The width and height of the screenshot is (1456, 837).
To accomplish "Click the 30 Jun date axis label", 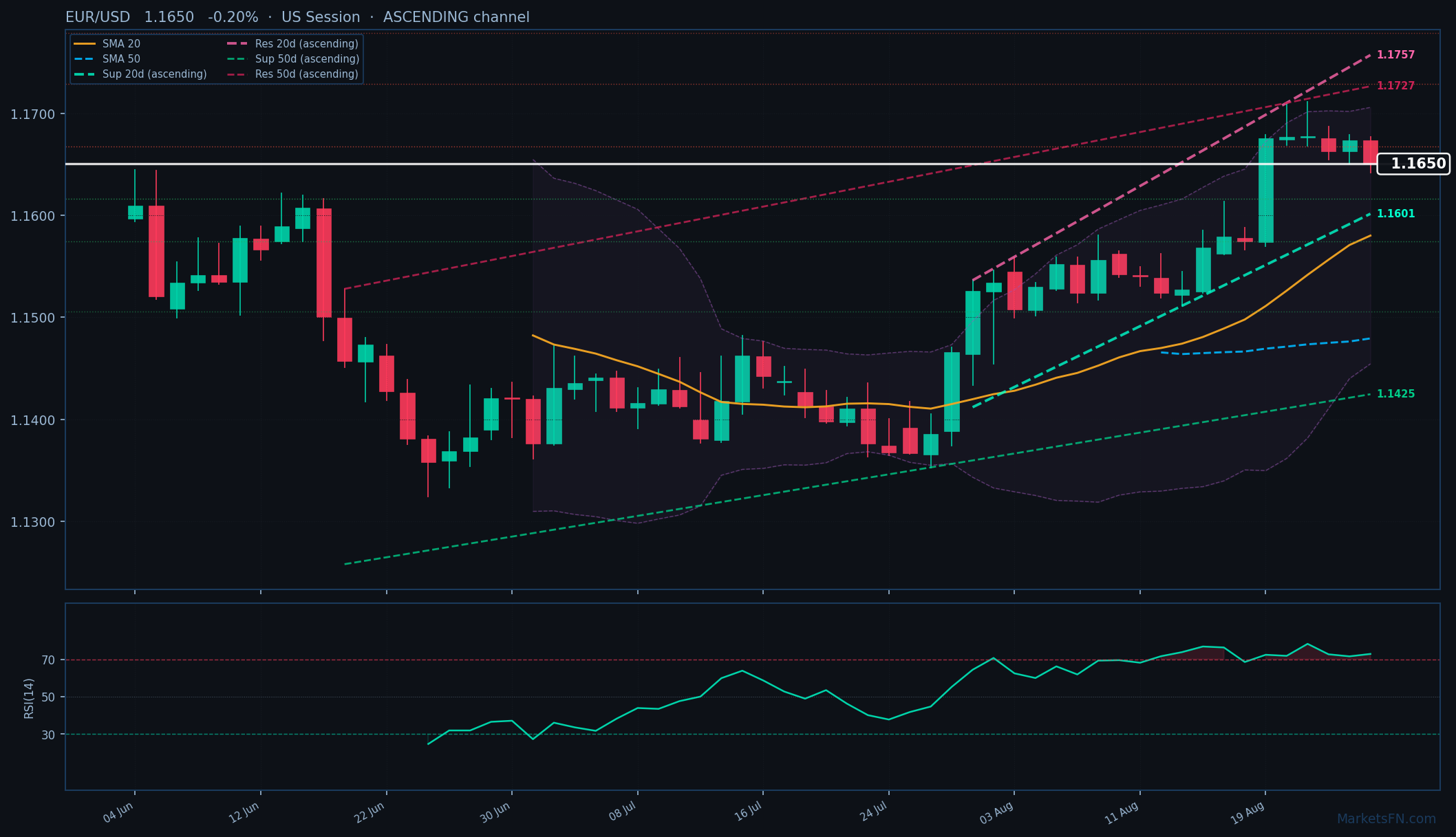I will 495,813.
